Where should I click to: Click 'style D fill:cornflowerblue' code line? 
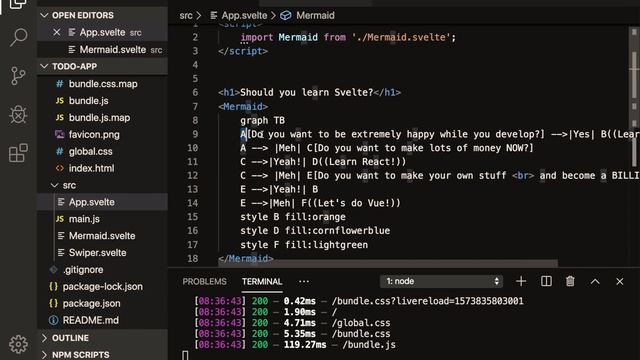pyautogui.click(x=315, y=231)
